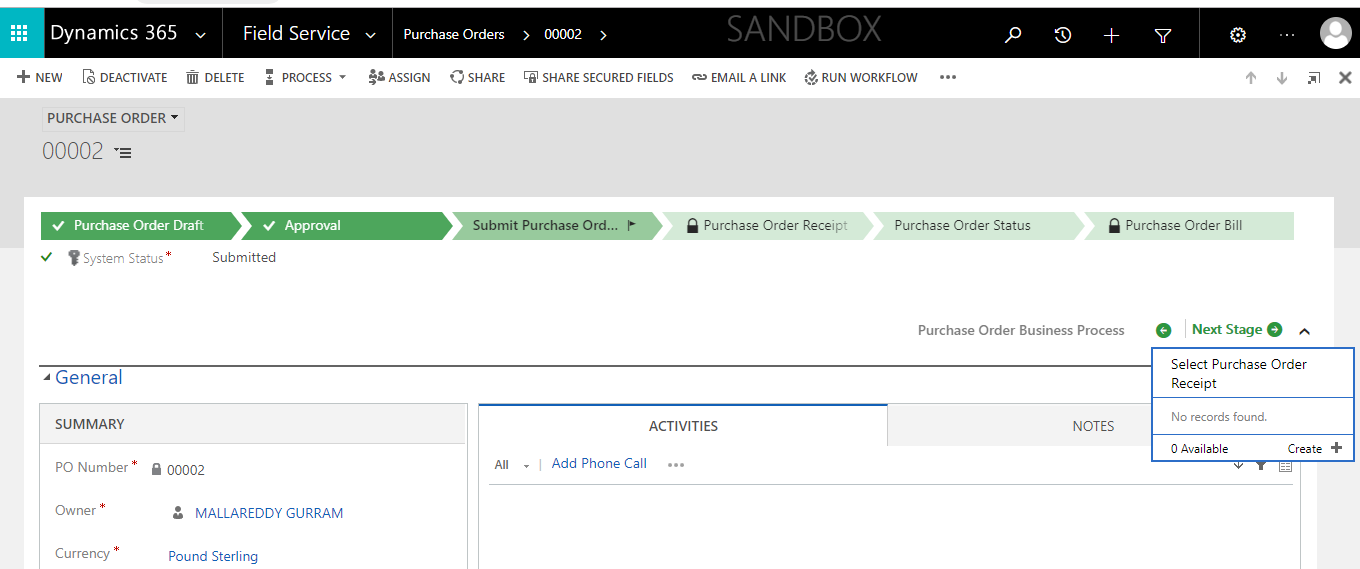
Task: Open the settings gear icon
Action: [x=1238, y=35]
